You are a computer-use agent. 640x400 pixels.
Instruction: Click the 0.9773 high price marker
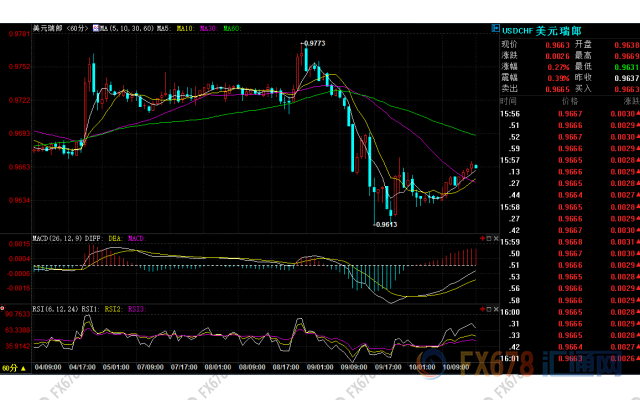coord(313,43)
